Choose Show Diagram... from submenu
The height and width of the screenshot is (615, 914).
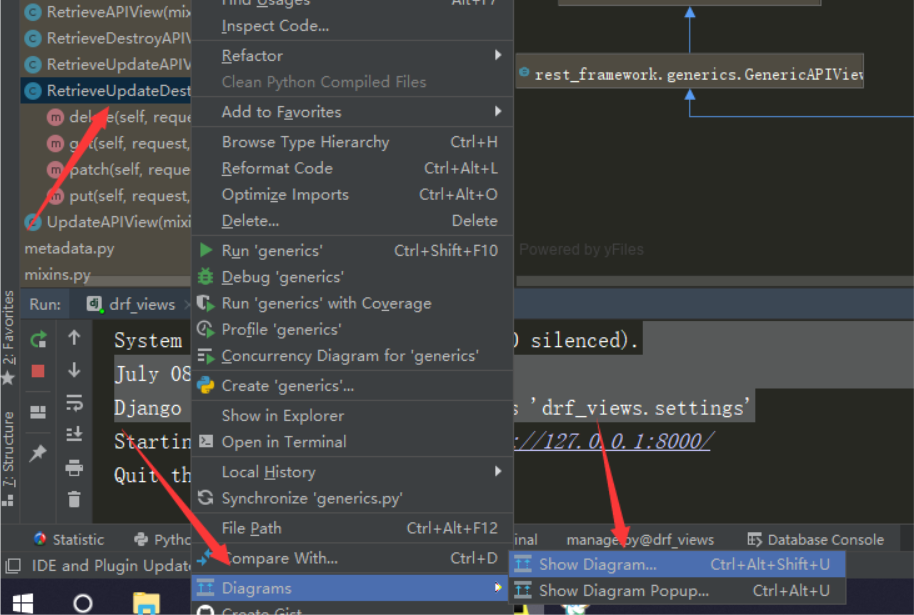677,564
